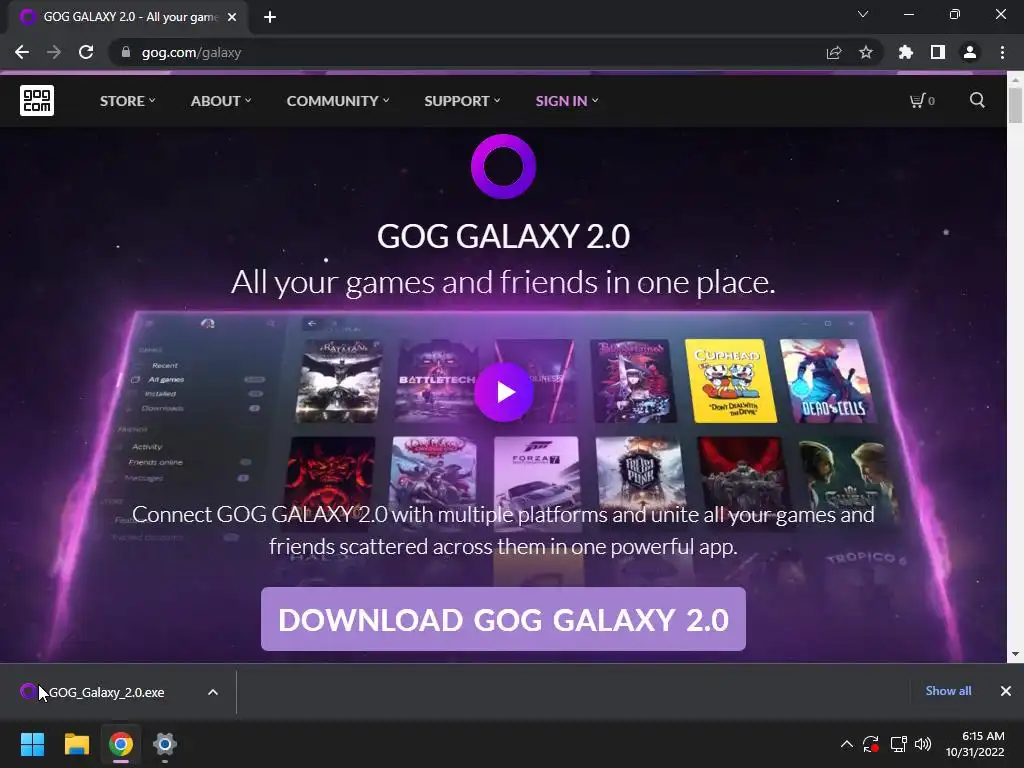Show hidden system tray icons
The height and width of the screenshot is (768, 1024).
coord(846,744)
